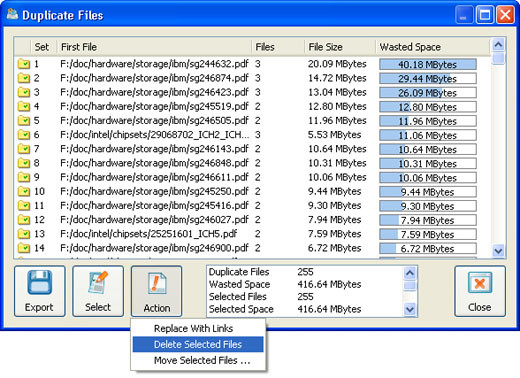
Task: Close the dialog with the Close button
Action: coord(480,291)
